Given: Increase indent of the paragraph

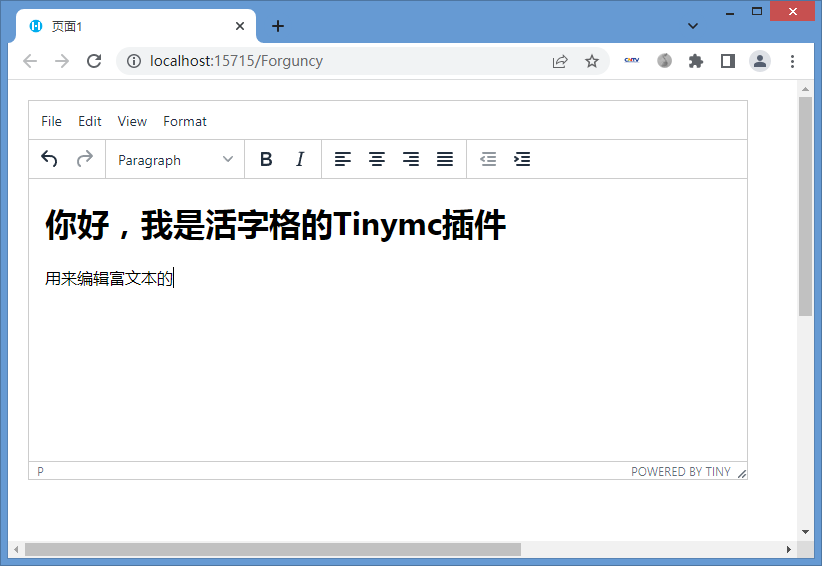Looking at the screenshot, I should pos(522,159).
